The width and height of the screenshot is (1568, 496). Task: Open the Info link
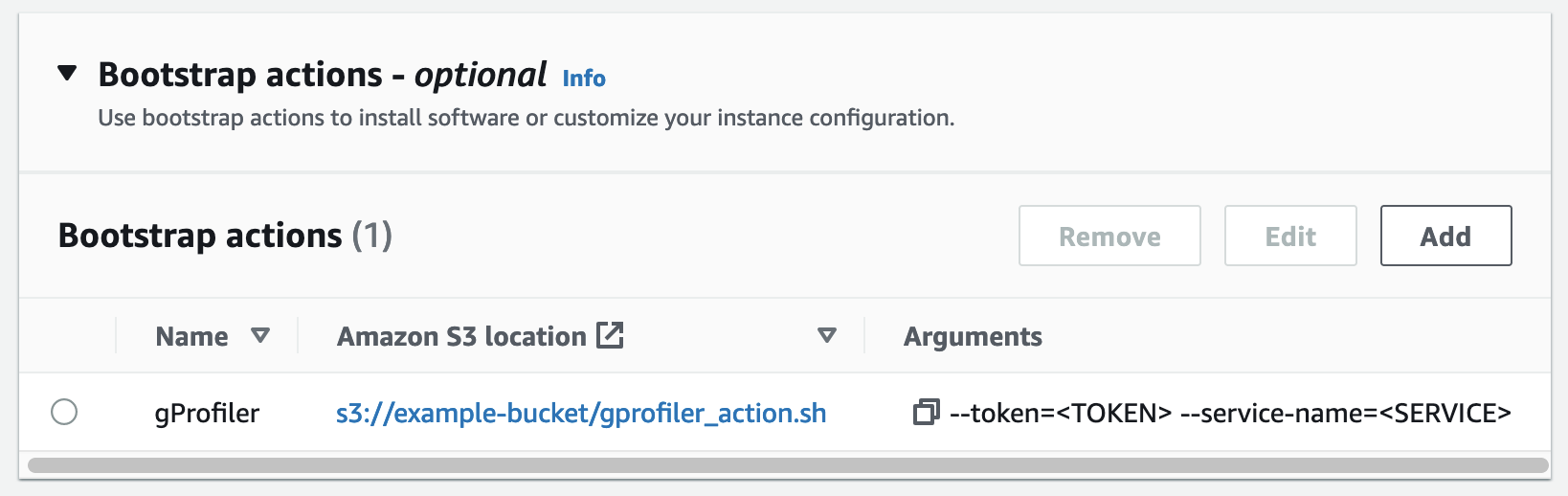[x=584, y=79]
